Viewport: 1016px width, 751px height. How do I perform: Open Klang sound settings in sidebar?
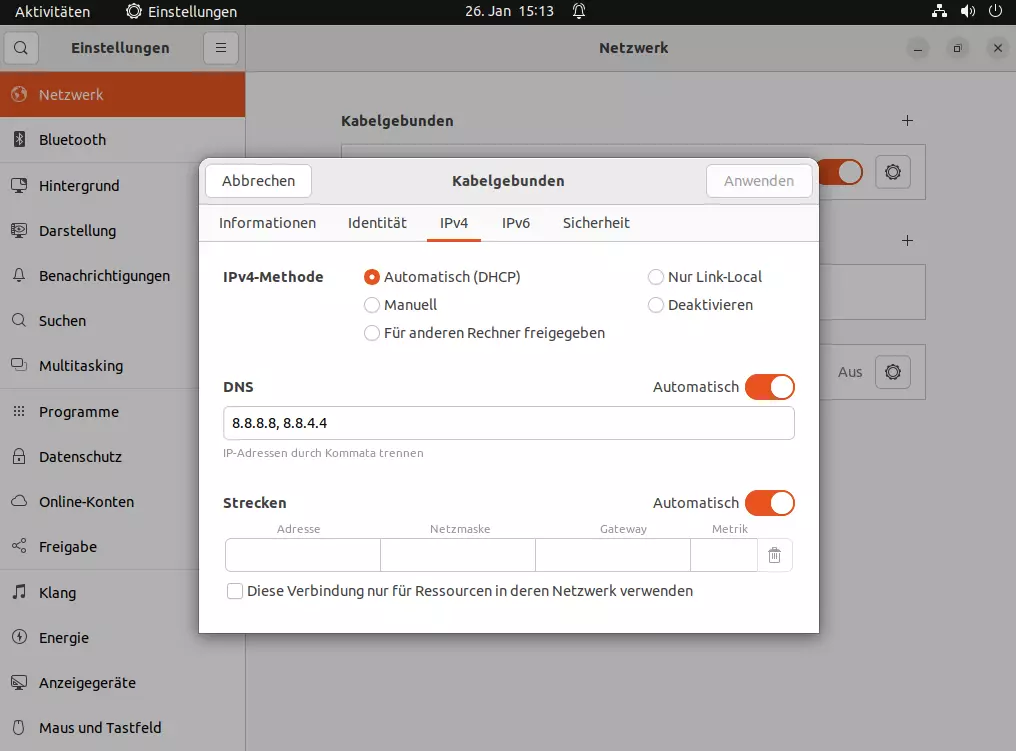click(57, 592)
